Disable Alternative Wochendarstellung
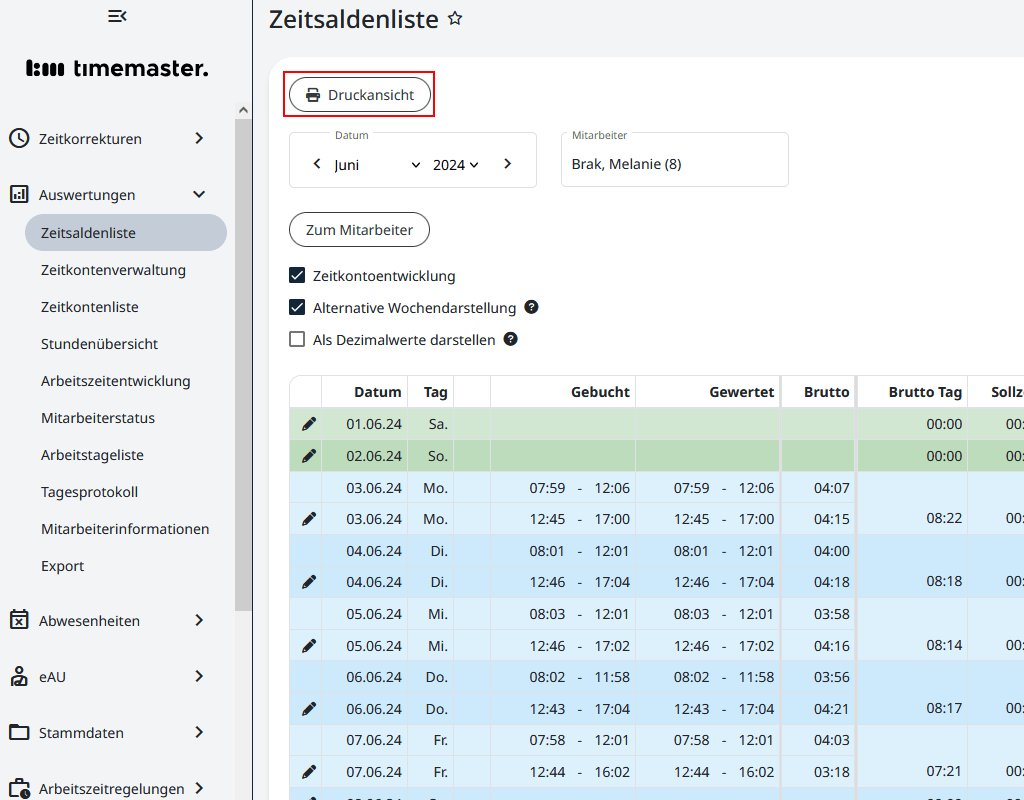Viewport: 1024px width, 800px height. pos(297,307)
